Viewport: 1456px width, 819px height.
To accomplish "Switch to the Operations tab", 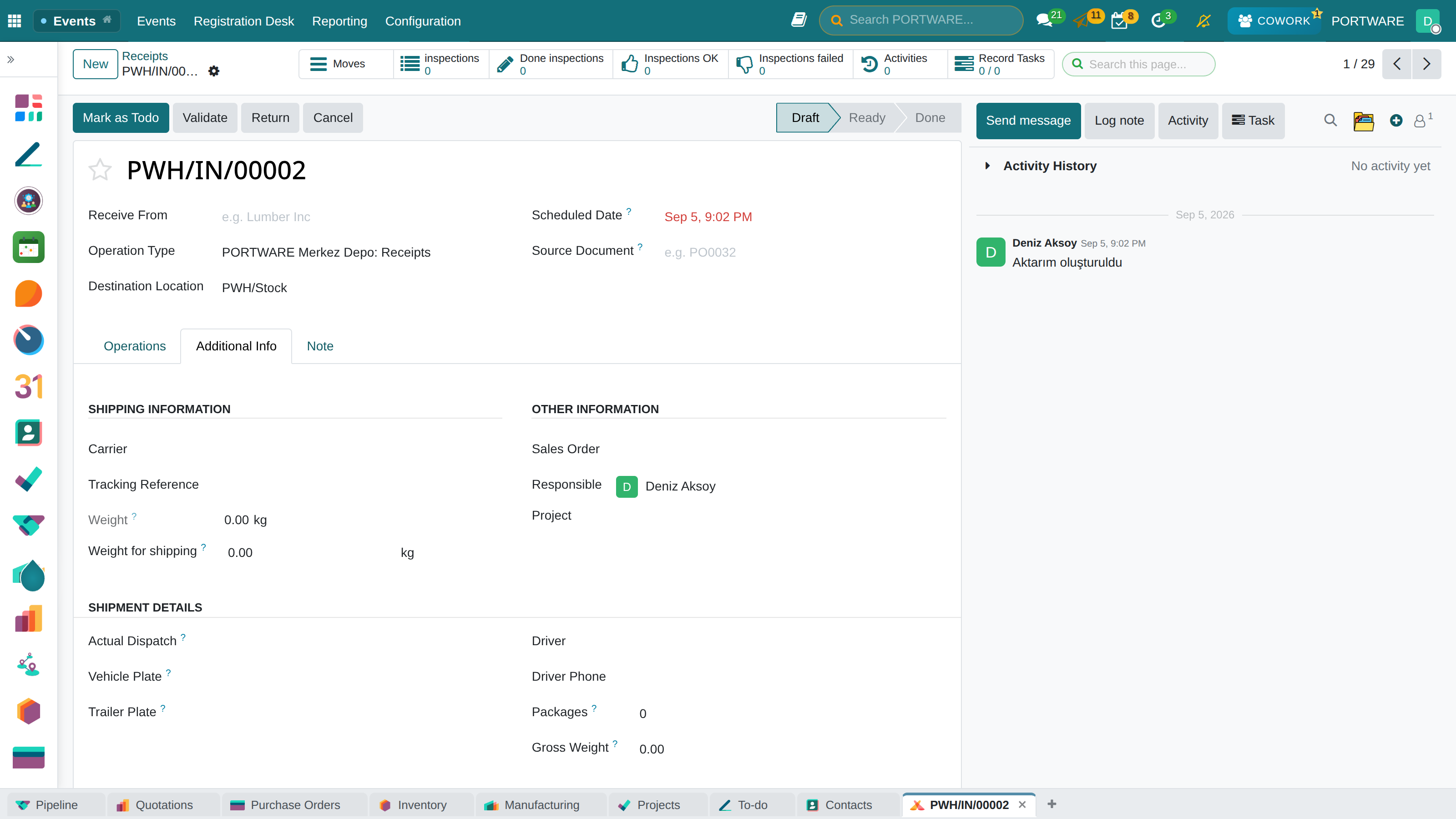I will (135, 346).
